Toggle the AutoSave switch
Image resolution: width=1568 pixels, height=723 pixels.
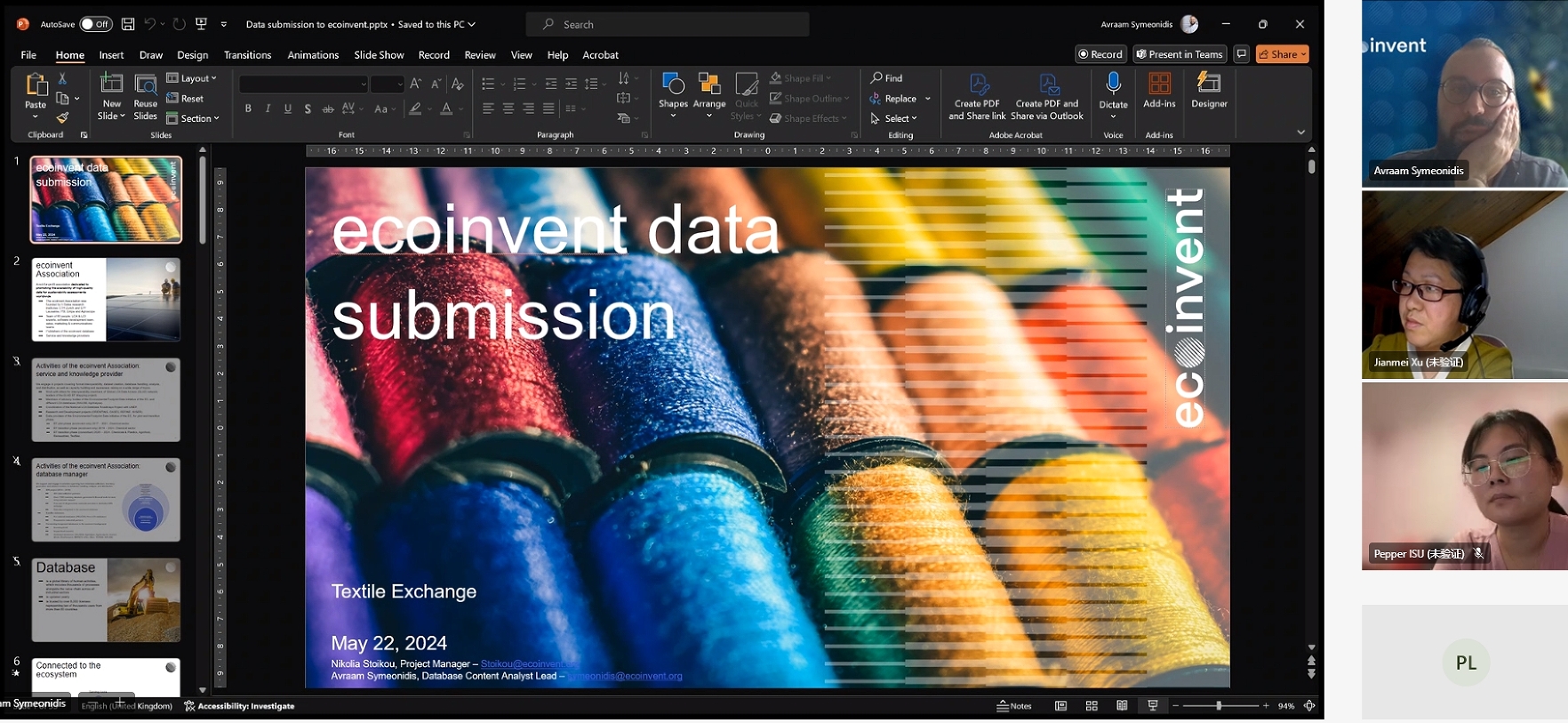tap(95, 24)
